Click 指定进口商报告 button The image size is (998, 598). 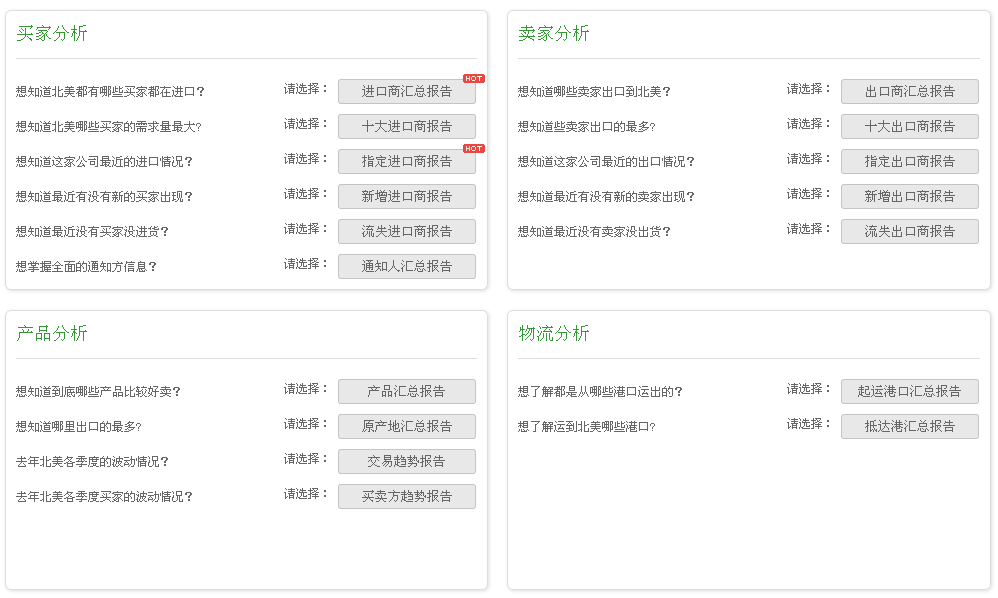[407, 161]
